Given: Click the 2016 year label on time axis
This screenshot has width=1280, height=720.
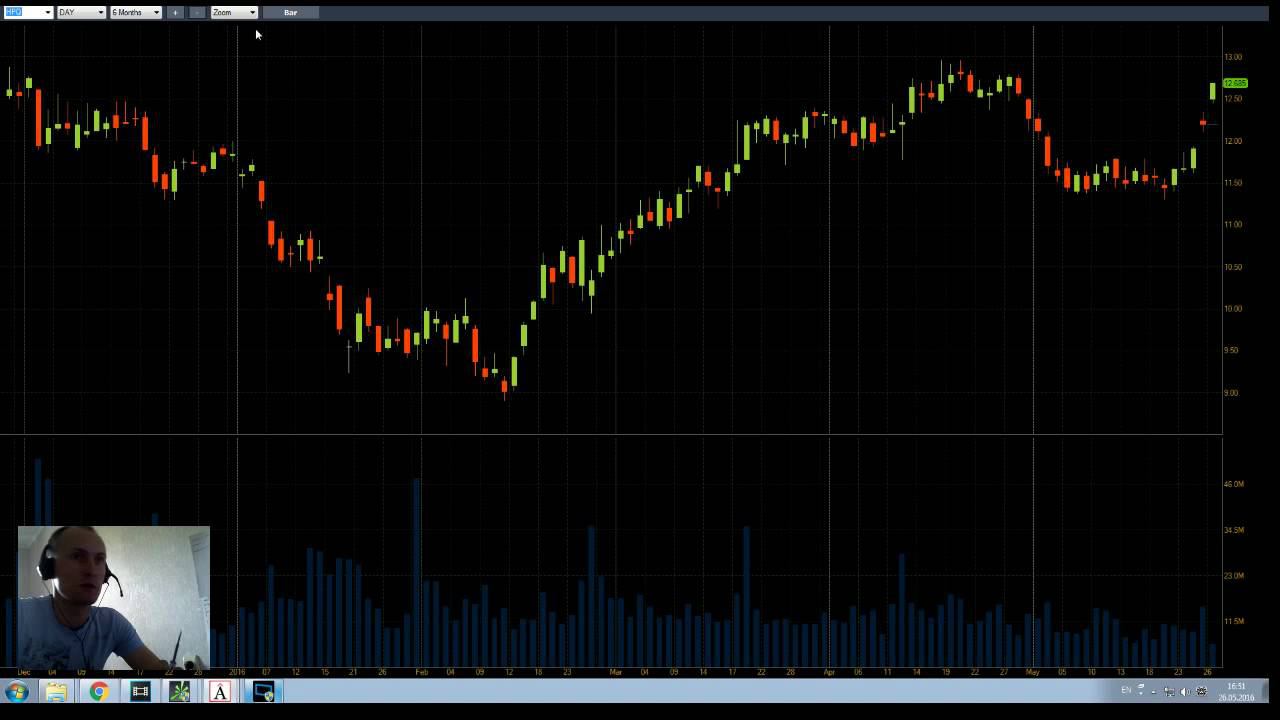Looking at the screenshot, I should click(x=237, y=672).
